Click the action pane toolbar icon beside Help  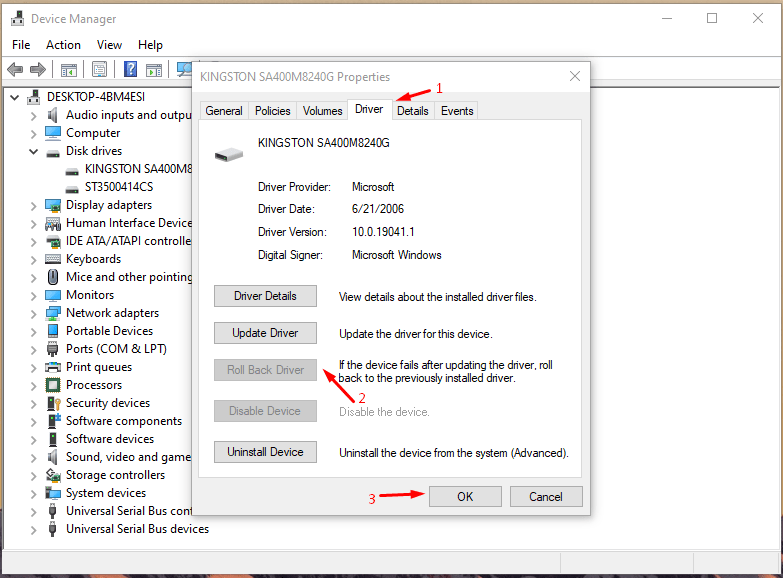pyautogui.click(x=154, y=70)
